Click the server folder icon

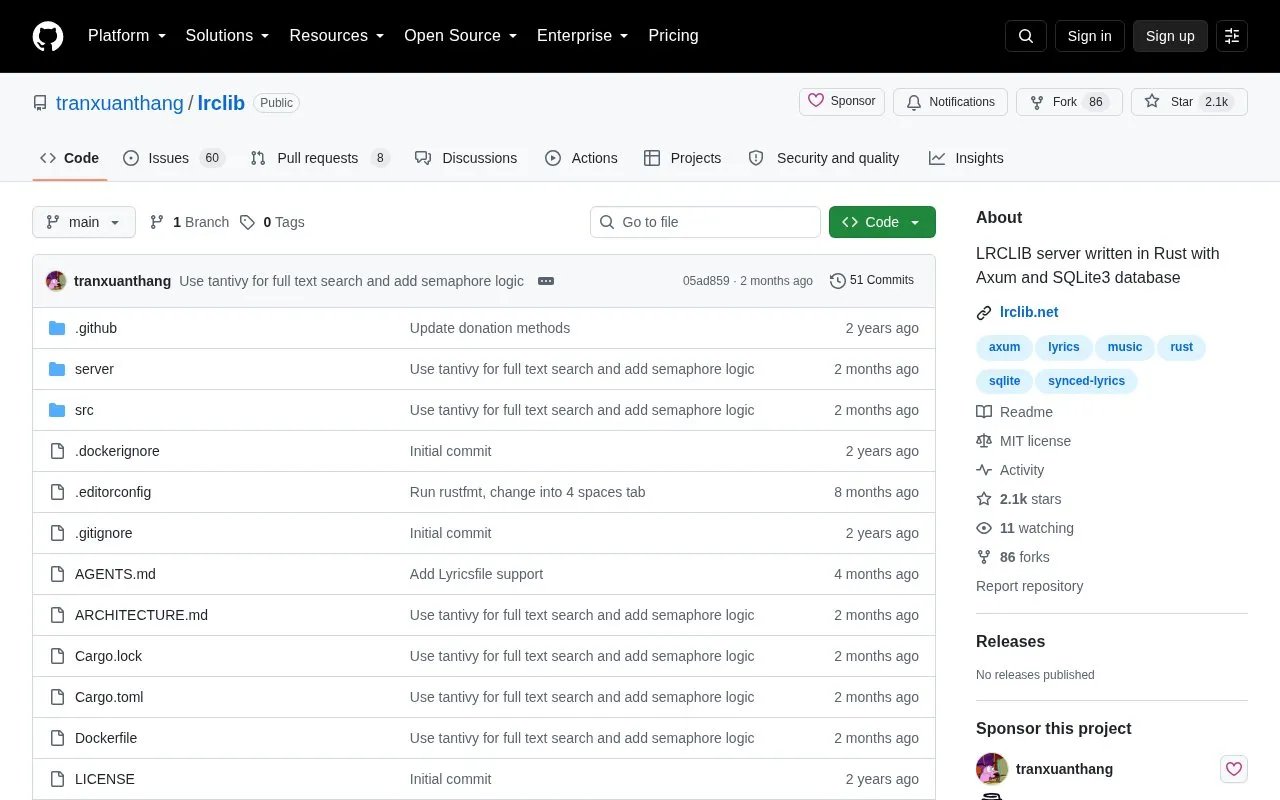point(57,369)
